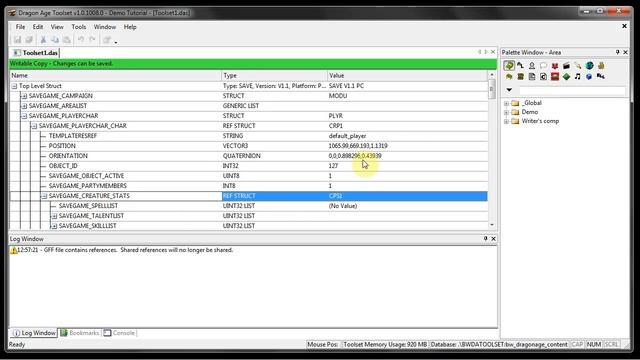Click the Save All toolbar icon
The width and height of the screenshot is (640, 360).
click(29, 40)
